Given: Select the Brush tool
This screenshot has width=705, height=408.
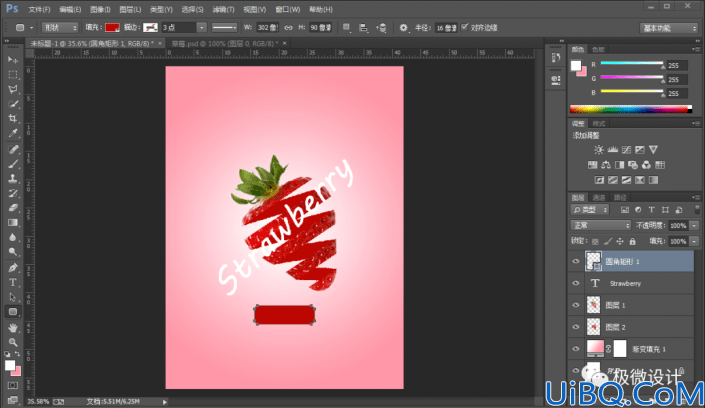Looking at the screenshot, I should pyautogui.click(x=13, y=164).
